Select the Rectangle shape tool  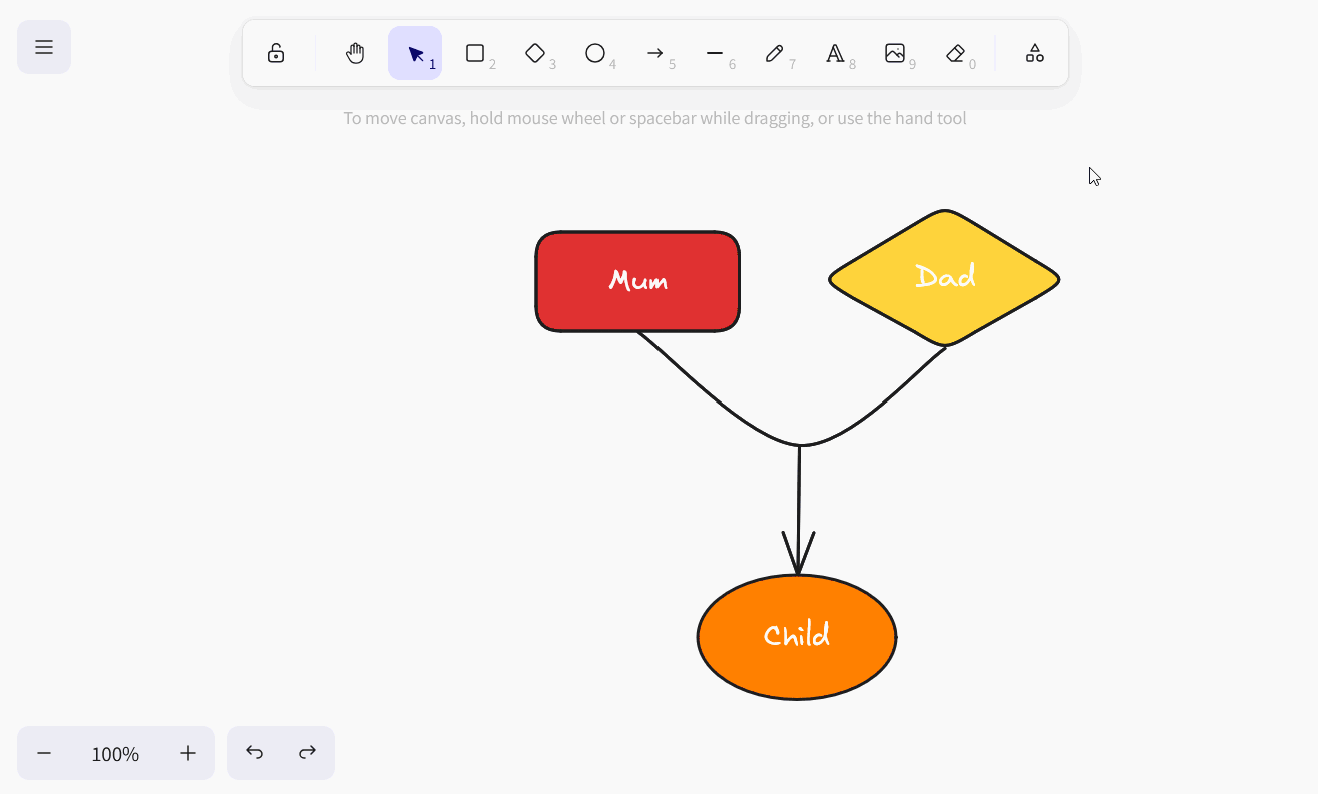point(475,53)
